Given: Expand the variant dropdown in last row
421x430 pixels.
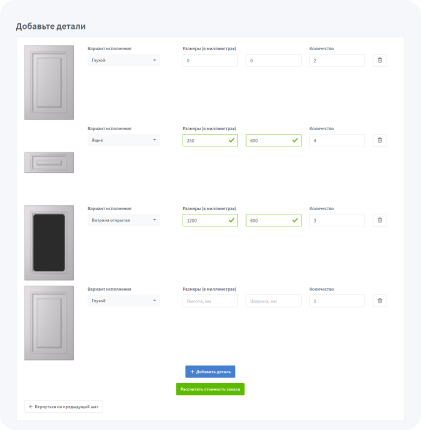Looking at the screenshot, I should 124,301.
